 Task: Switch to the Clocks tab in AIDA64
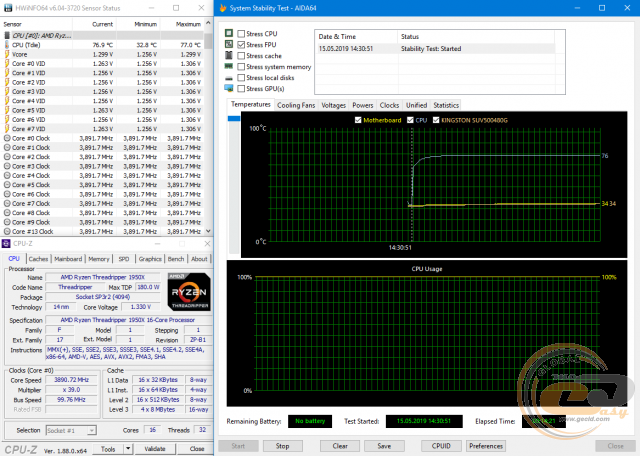[x=389, y=105]
